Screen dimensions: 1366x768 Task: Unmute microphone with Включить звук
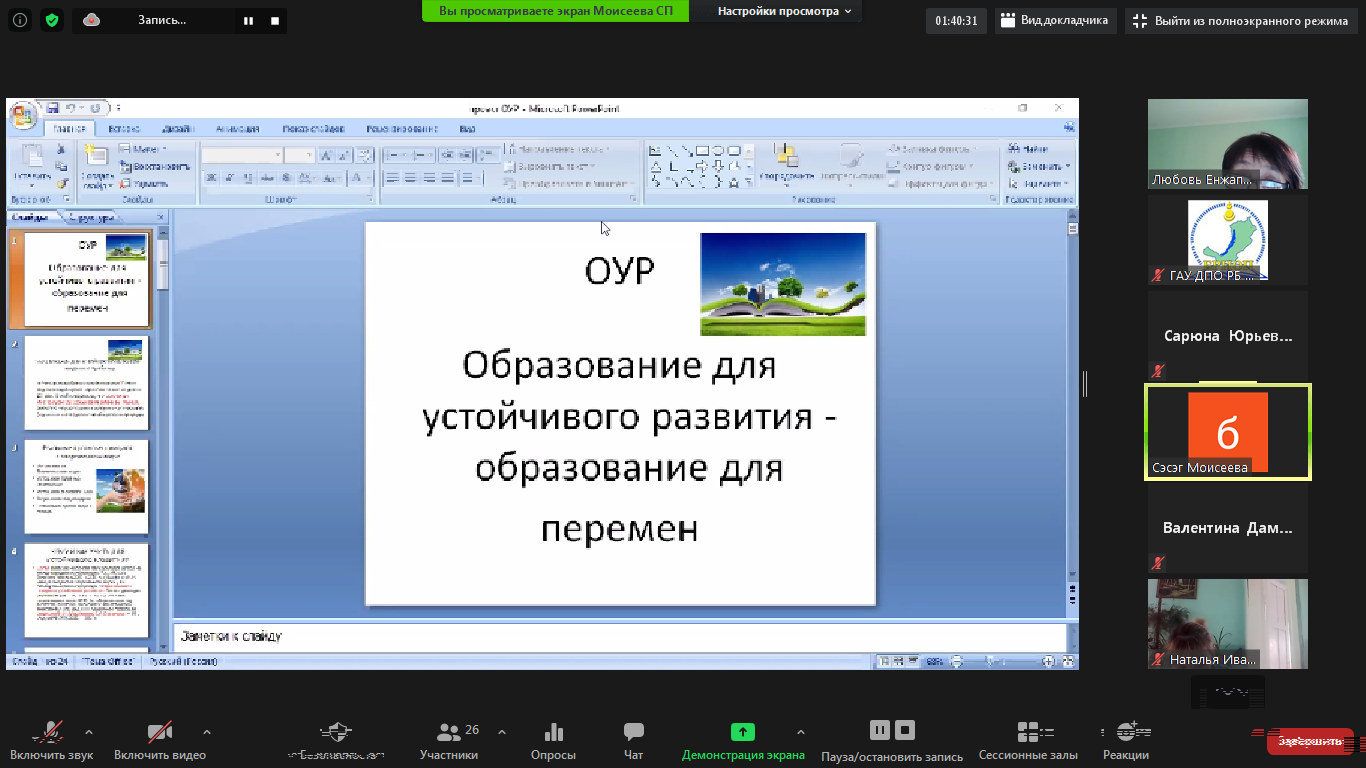tap(51, 733)
